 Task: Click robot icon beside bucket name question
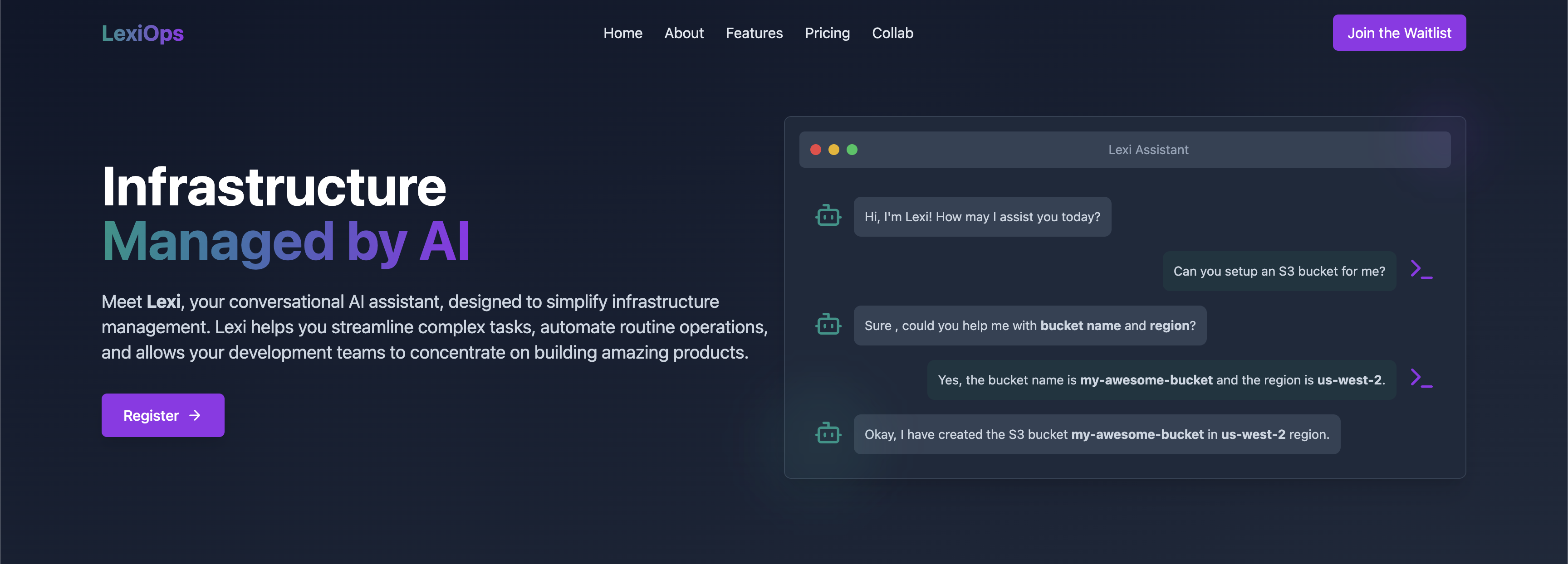click(x=828, y=325)
